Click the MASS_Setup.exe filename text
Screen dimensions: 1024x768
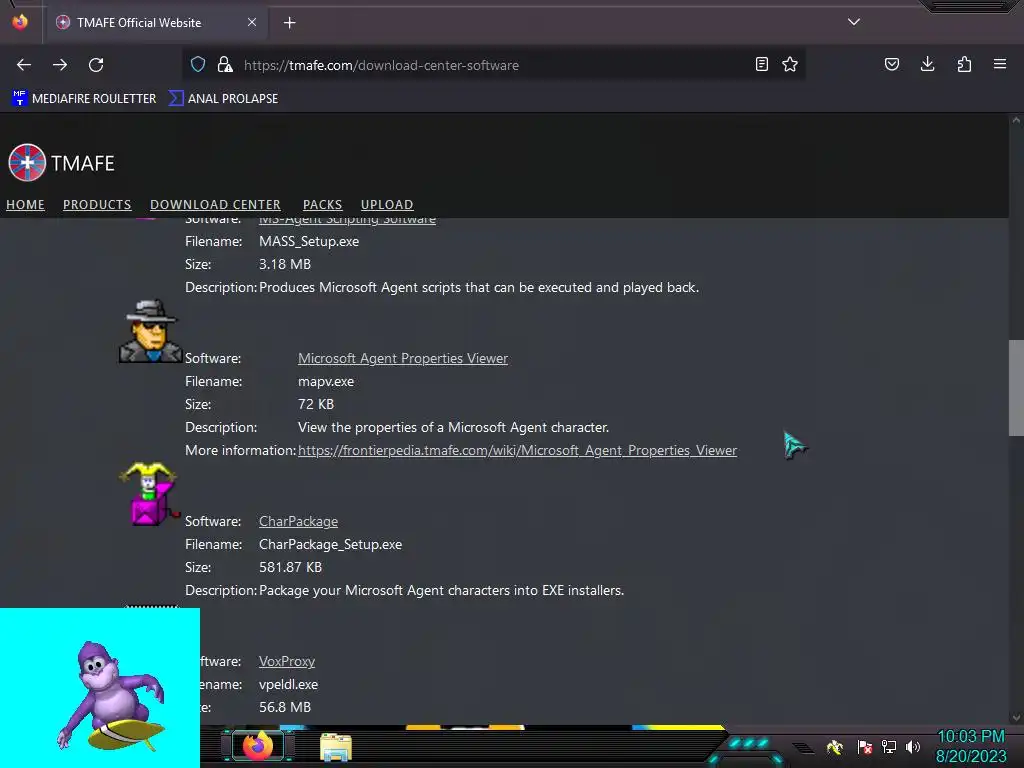point(309,242)
